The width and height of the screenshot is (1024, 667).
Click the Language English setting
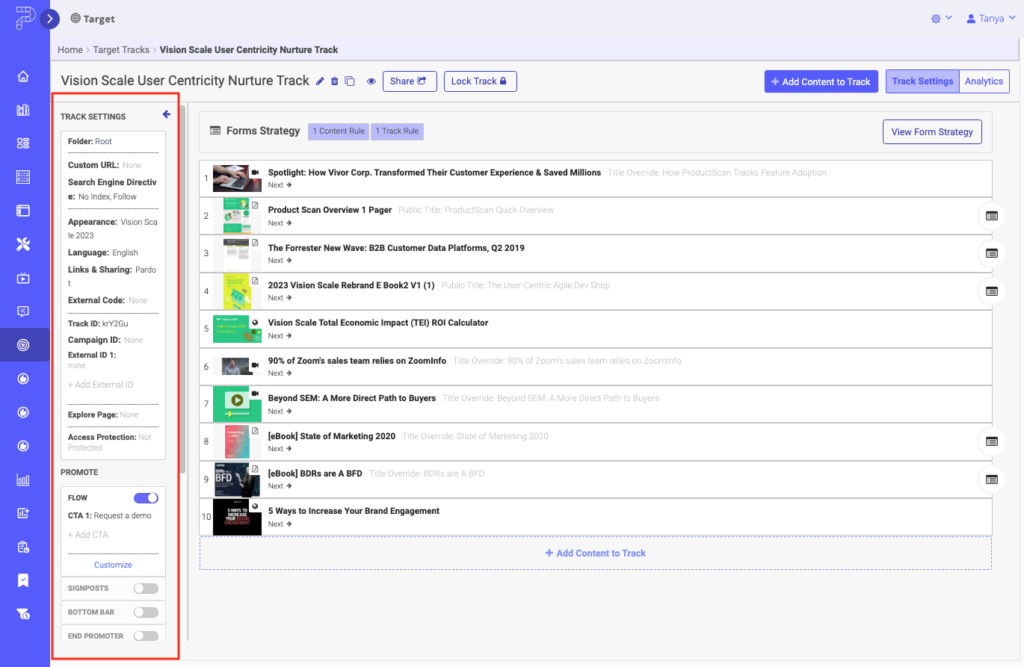pos(103,252)
